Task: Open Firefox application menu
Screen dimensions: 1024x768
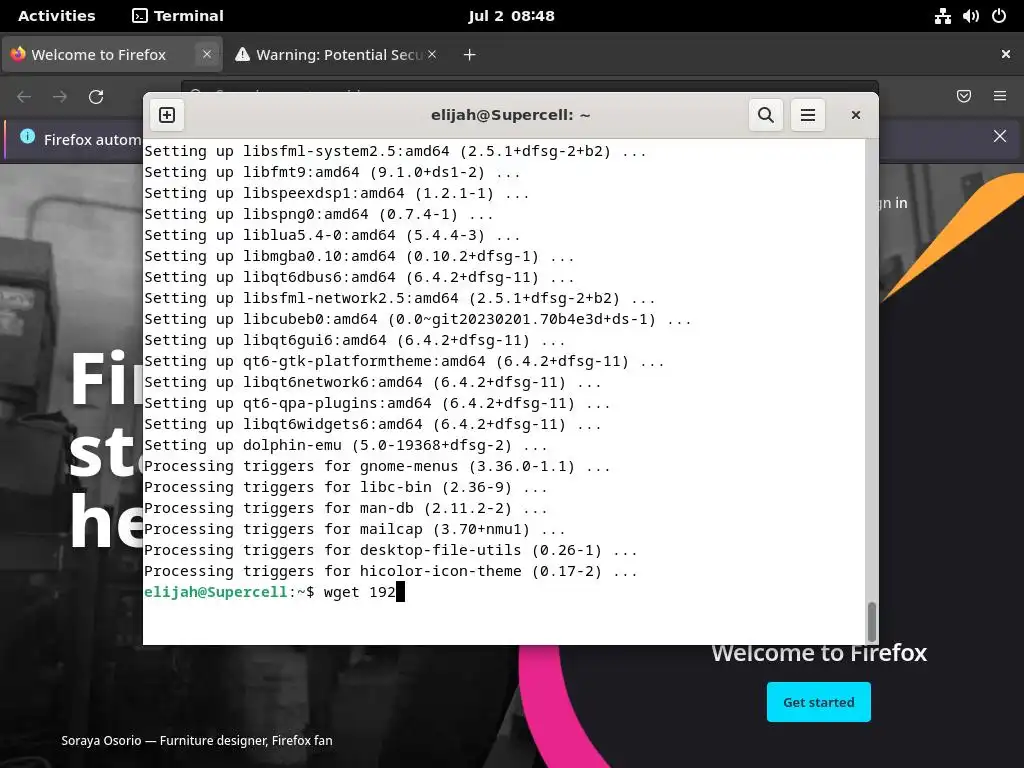Action: coord(1000,96)
